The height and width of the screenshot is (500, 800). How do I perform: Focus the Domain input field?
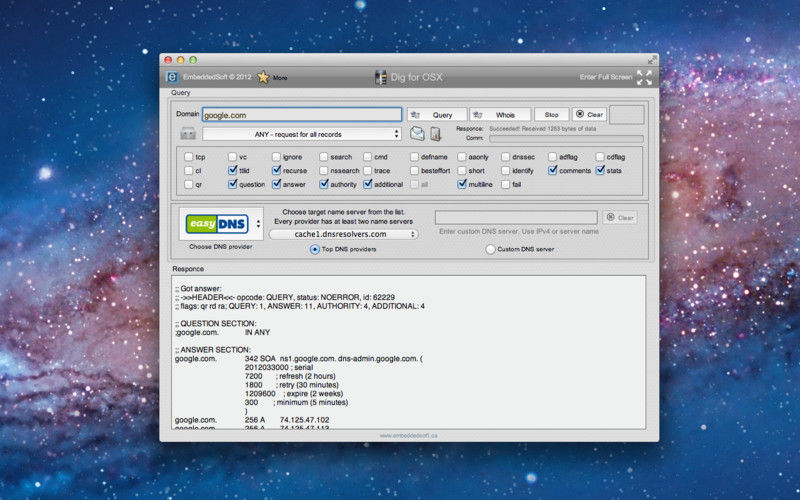click(302, 115)
